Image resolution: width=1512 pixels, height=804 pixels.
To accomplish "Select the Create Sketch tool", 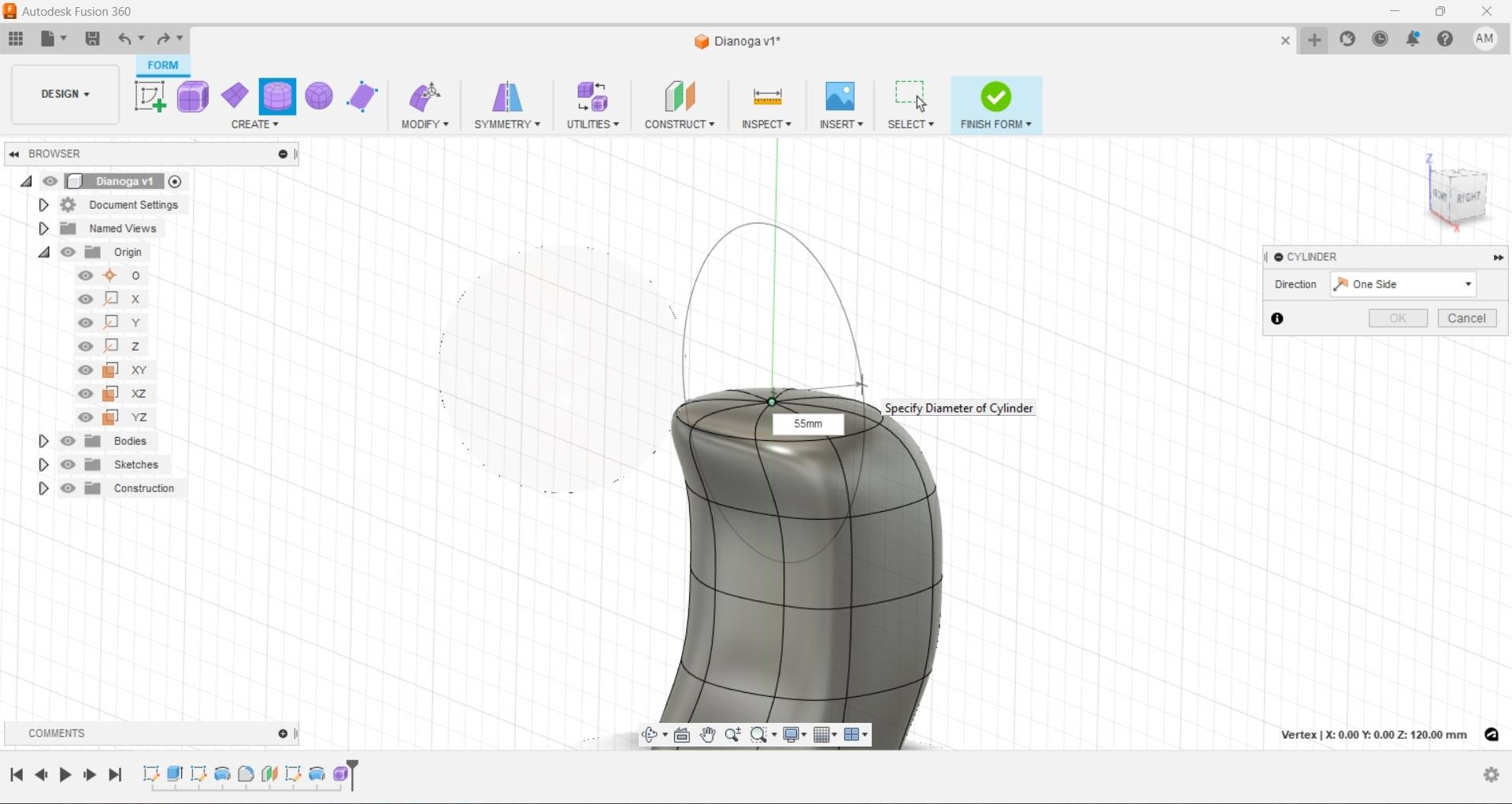I will 150,95.
